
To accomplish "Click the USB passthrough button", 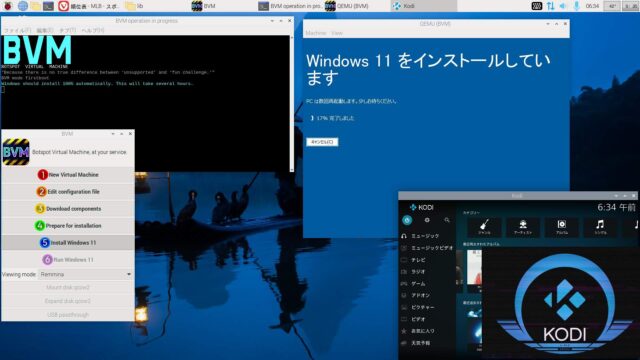I will [x=68, y=315].
